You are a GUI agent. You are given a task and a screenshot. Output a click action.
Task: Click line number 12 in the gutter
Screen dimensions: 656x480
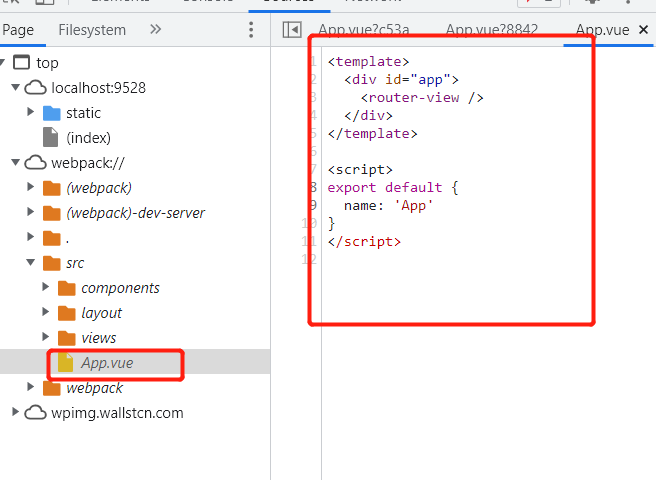[309, 259]
